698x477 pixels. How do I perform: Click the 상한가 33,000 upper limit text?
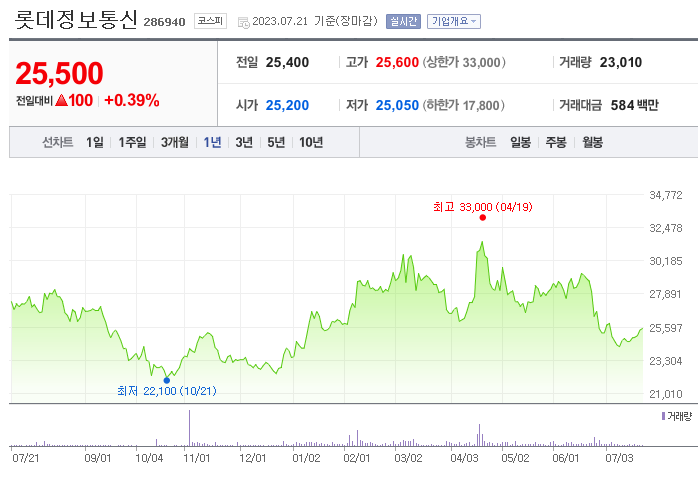click(x=464, y=62)
